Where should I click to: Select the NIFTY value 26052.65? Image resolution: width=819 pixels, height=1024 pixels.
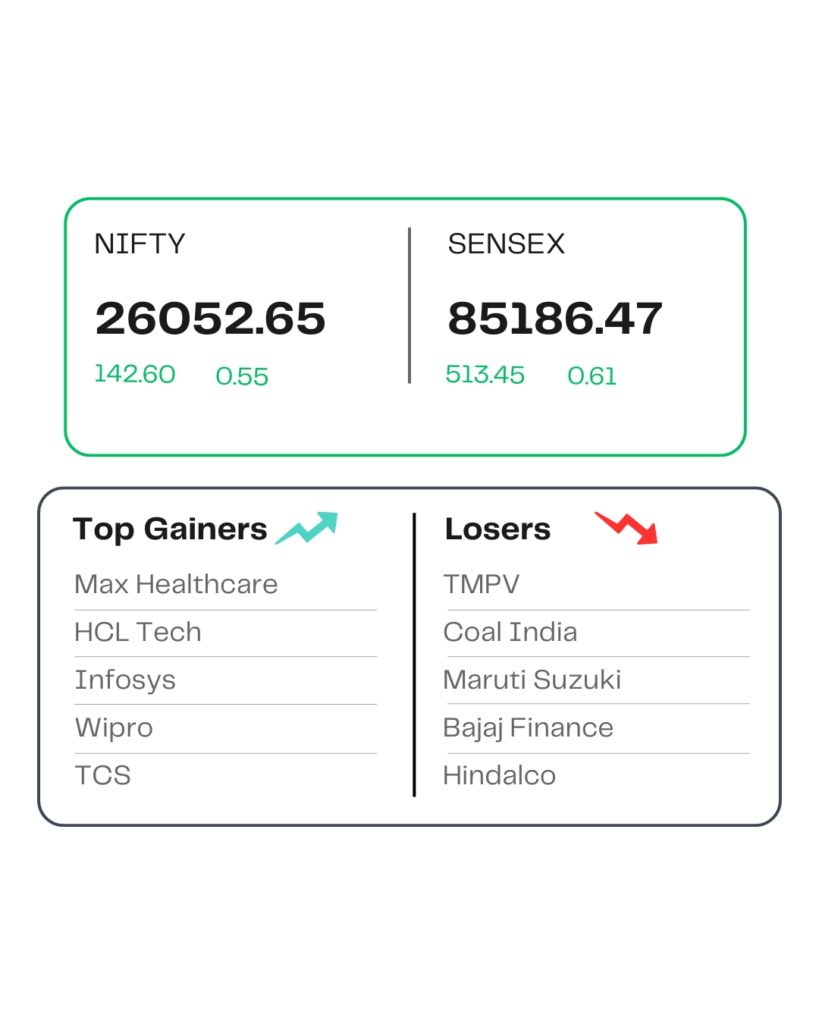(x=210, y=319)
